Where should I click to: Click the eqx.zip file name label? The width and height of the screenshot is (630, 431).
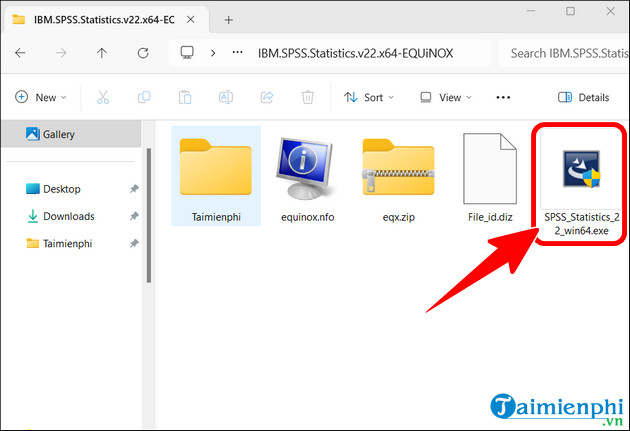399,217
